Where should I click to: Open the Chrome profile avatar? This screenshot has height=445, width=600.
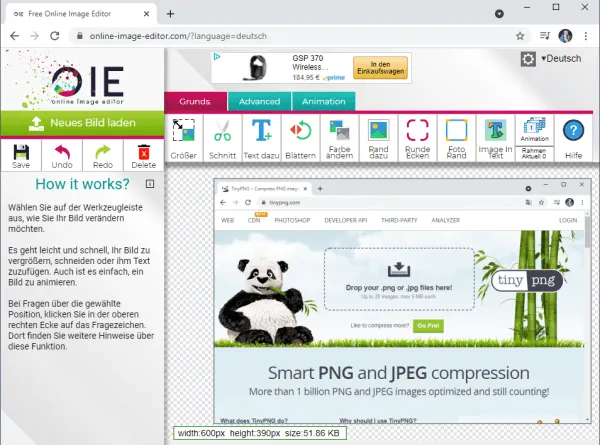click(x=565, y=36)
